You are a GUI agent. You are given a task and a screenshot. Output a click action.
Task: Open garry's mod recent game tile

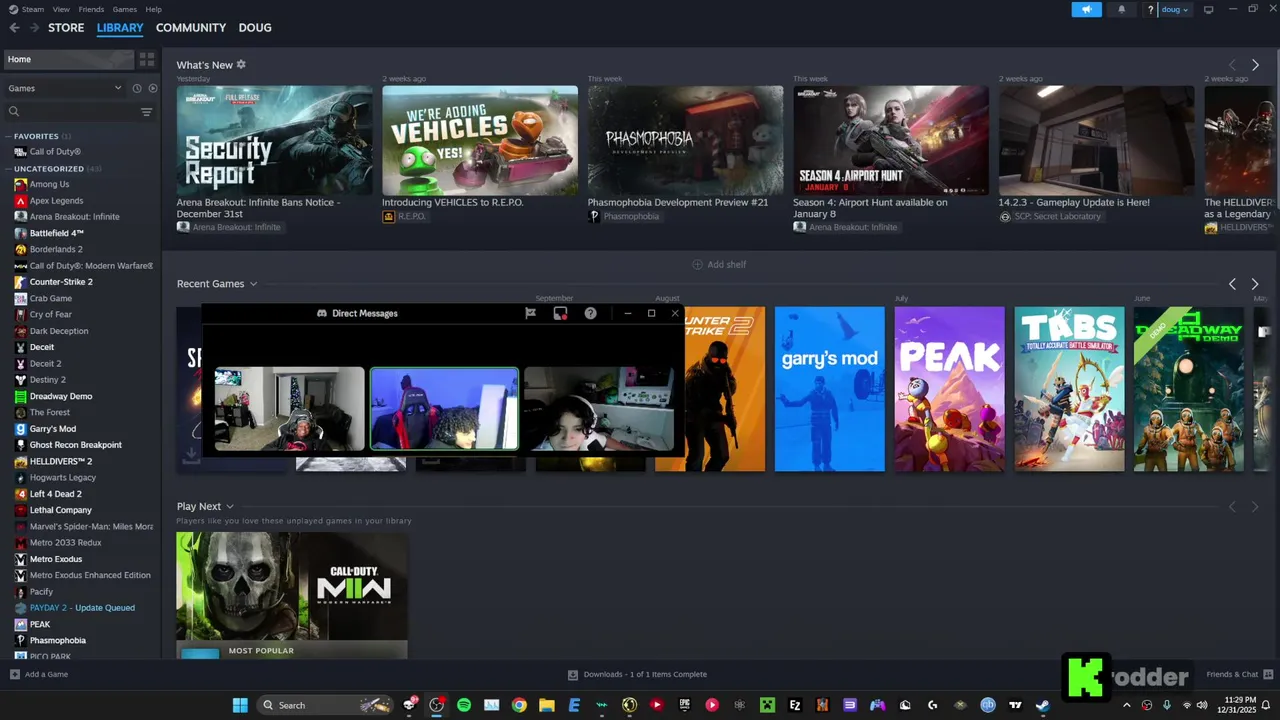pos(830,389)
